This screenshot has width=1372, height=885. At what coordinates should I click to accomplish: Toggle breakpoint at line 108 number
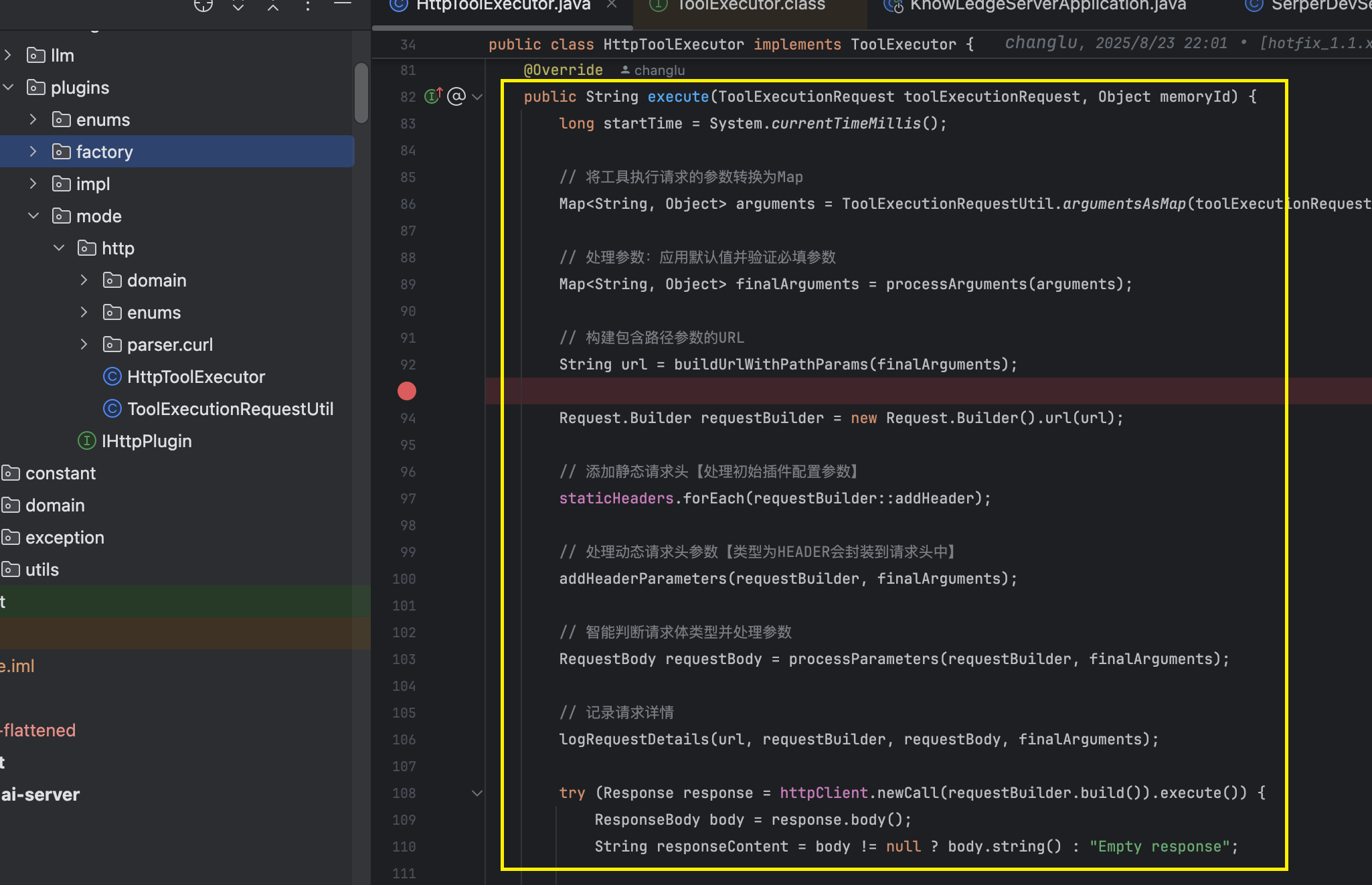point(404,793)
